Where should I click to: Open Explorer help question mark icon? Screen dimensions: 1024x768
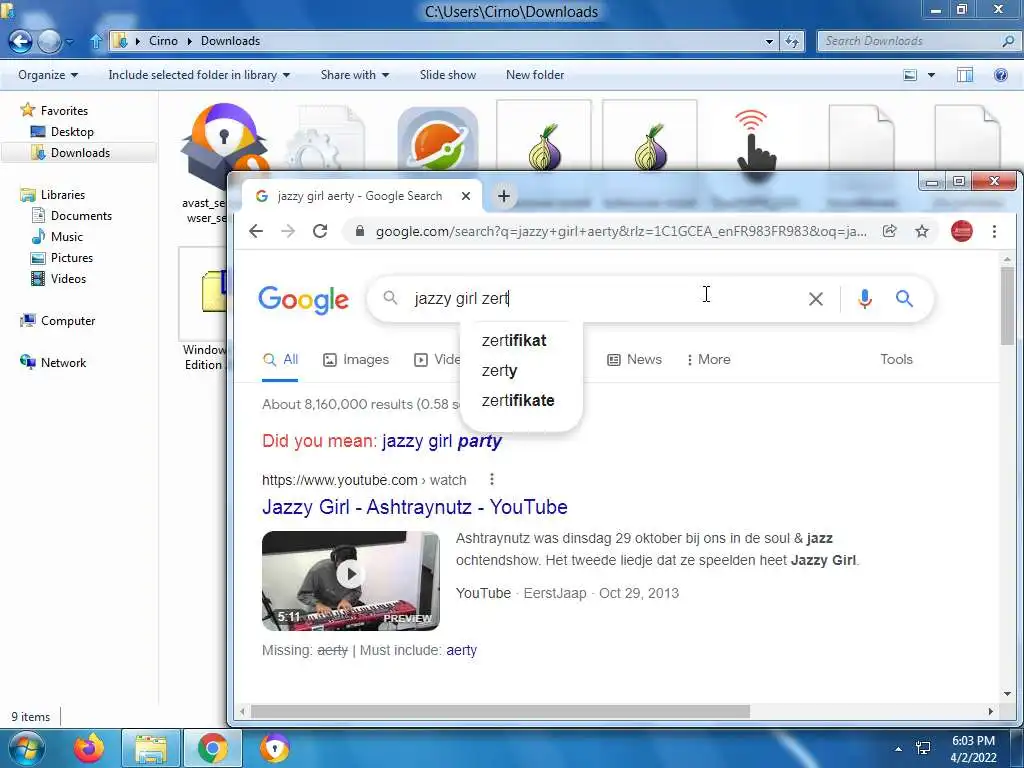[1000, 75]
